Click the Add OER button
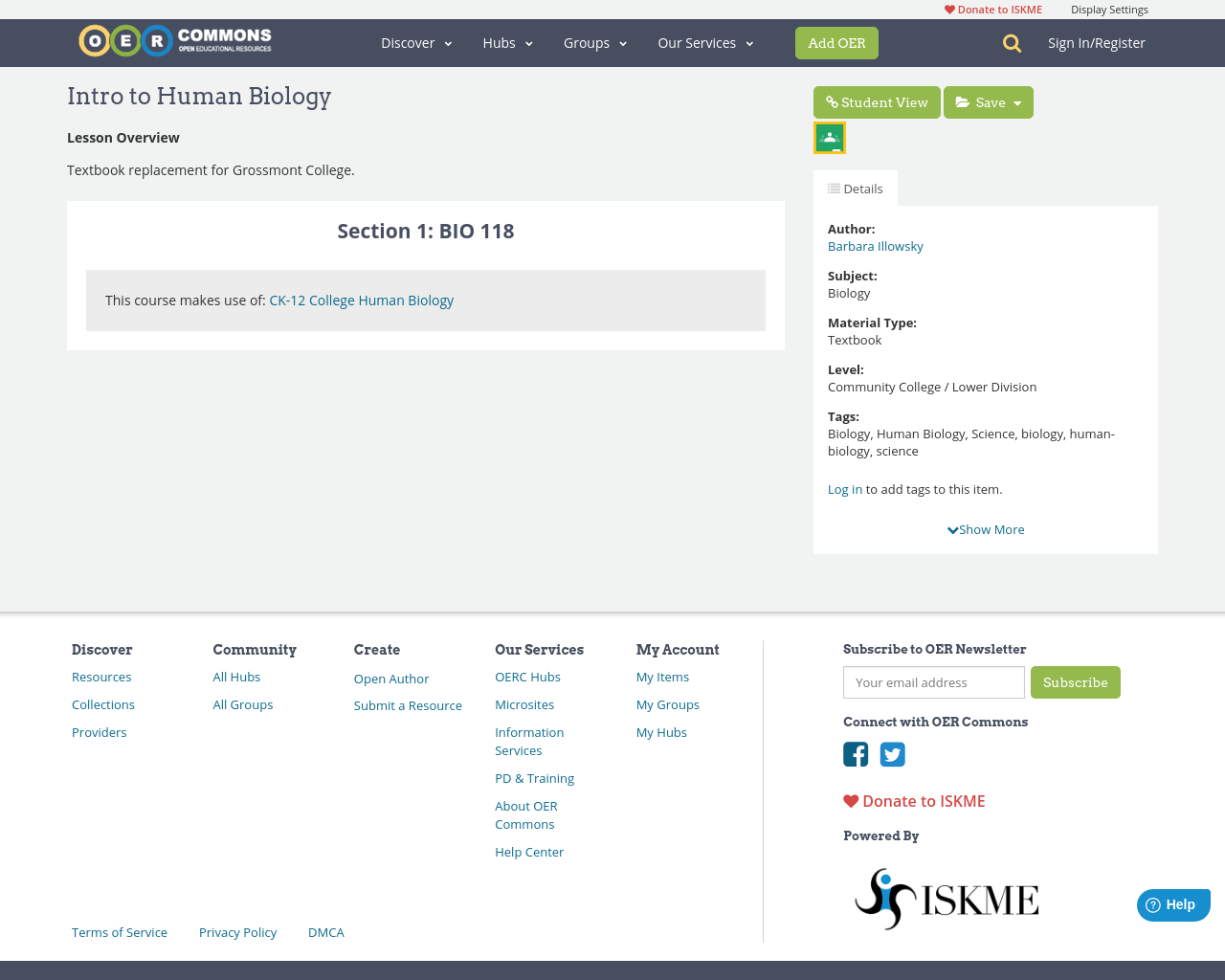 (x=836, y=42)
